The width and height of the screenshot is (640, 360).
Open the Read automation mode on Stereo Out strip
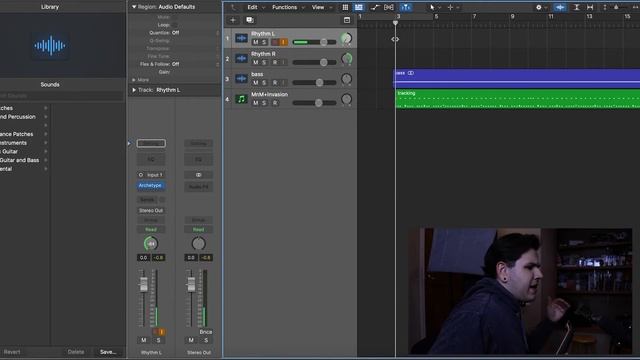point(198,229)
